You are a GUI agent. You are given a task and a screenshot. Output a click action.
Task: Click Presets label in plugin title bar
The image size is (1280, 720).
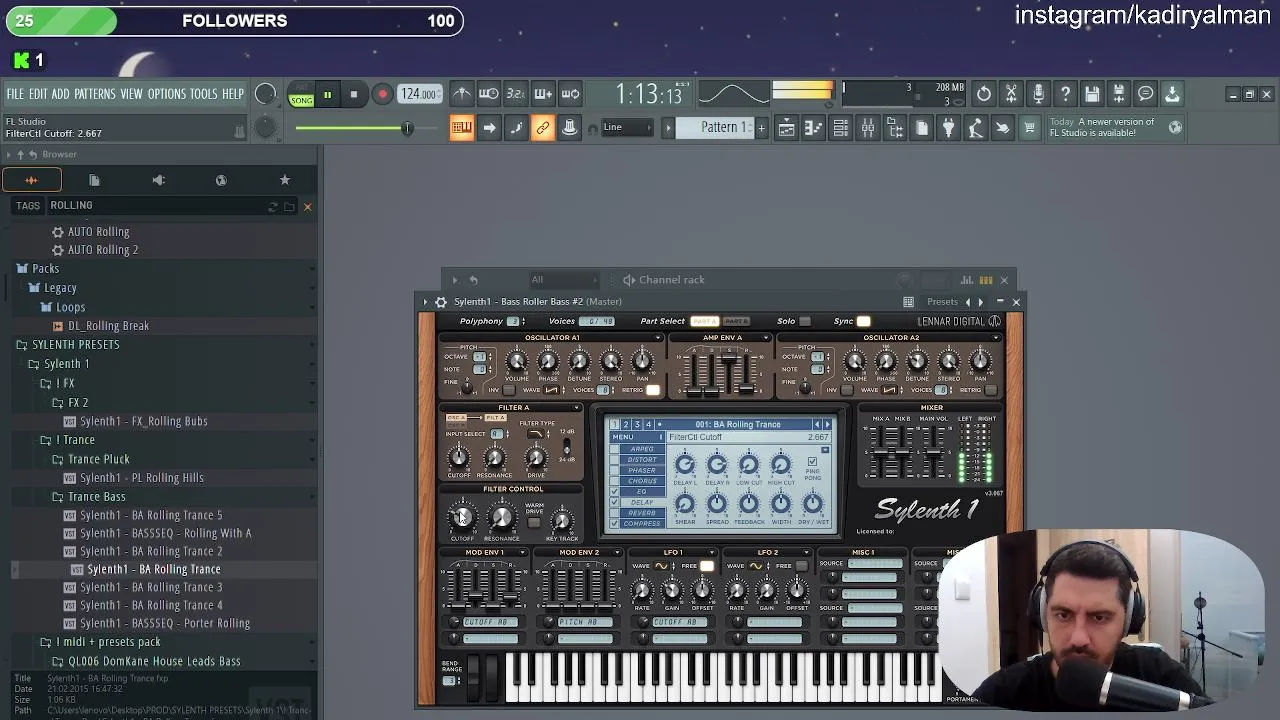942,302
